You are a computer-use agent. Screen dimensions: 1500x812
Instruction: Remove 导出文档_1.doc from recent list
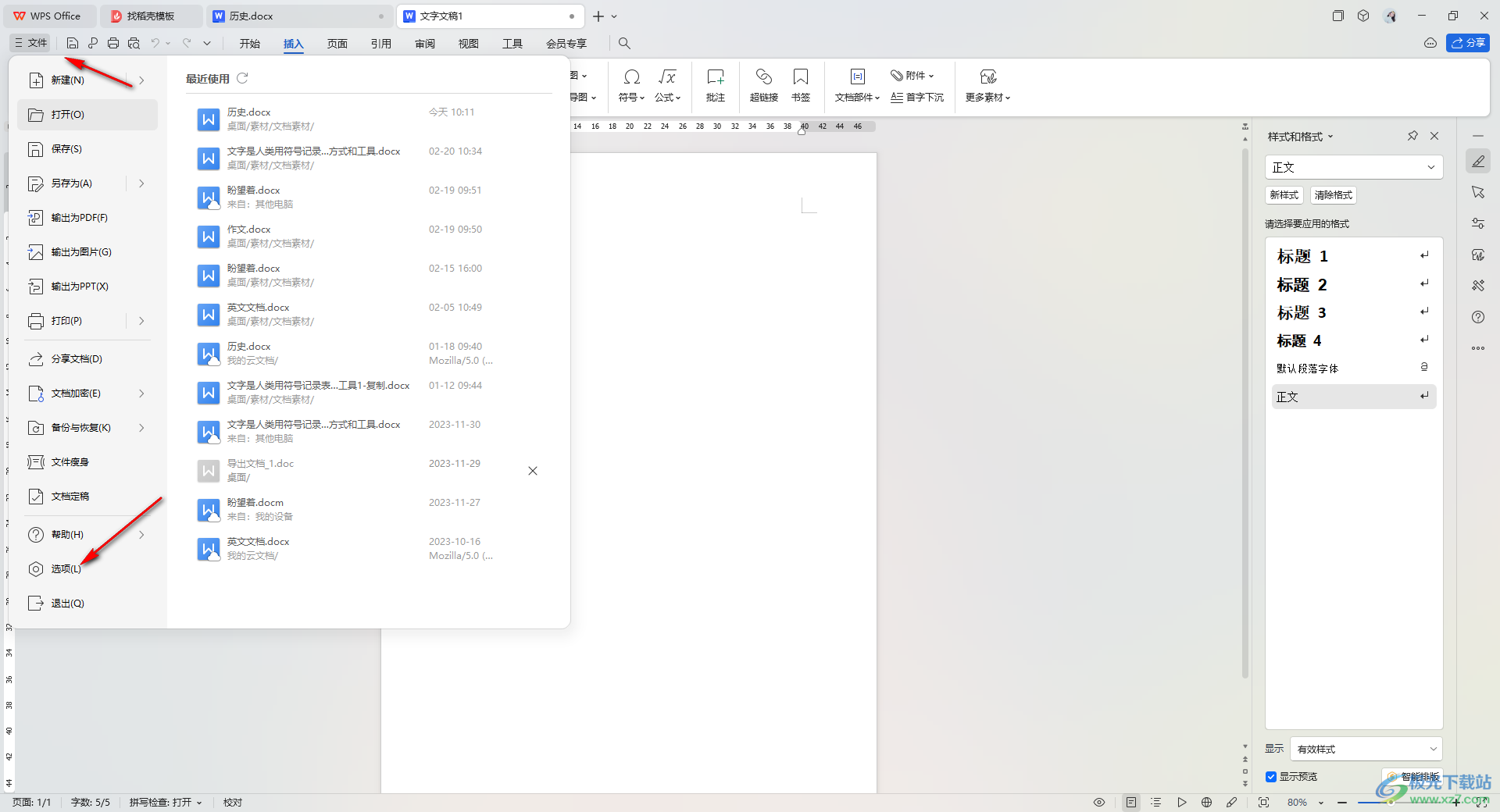(533, 471)
